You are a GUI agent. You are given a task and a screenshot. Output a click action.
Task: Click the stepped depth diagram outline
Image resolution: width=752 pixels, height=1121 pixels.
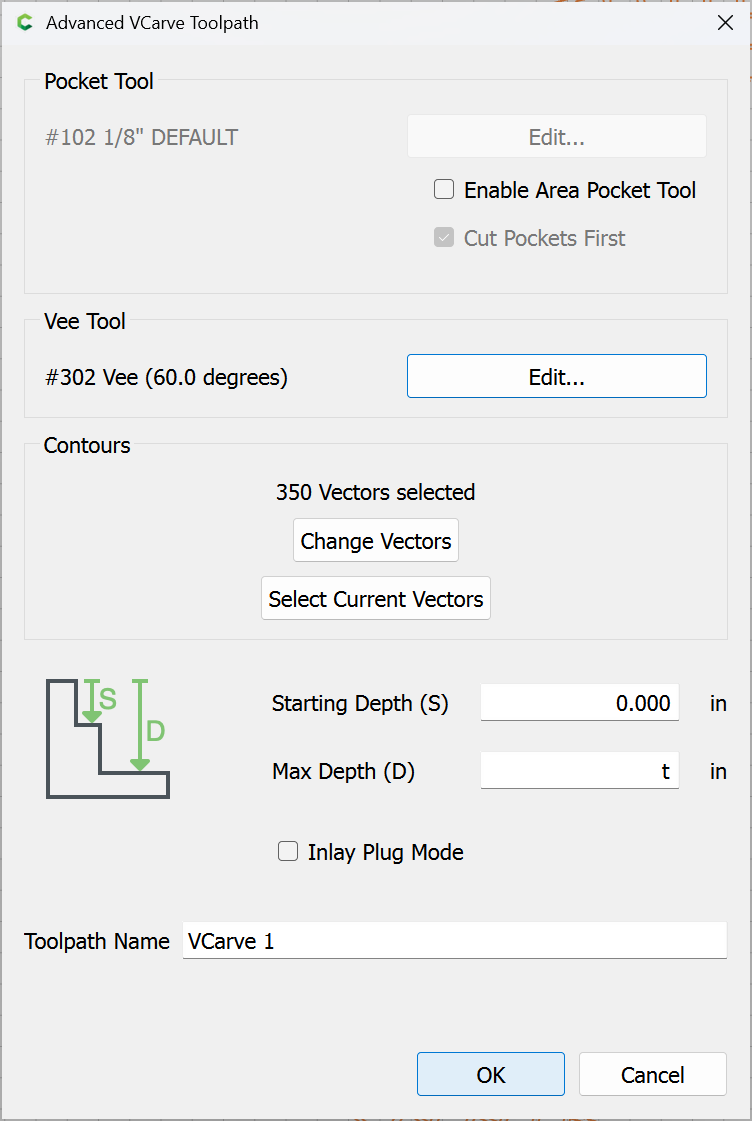tap(108, 739)
